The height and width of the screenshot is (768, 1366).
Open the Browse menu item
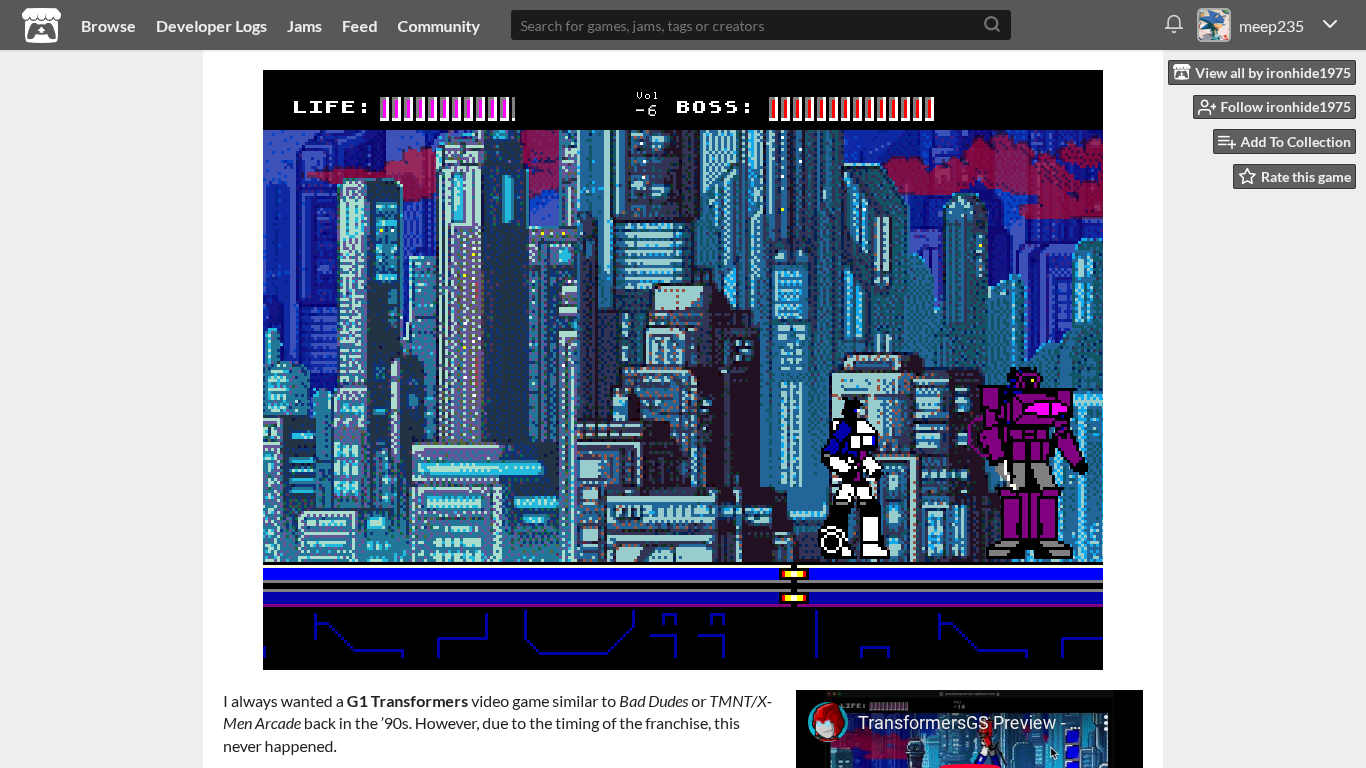pyautogui.click(x=108, y=26)
